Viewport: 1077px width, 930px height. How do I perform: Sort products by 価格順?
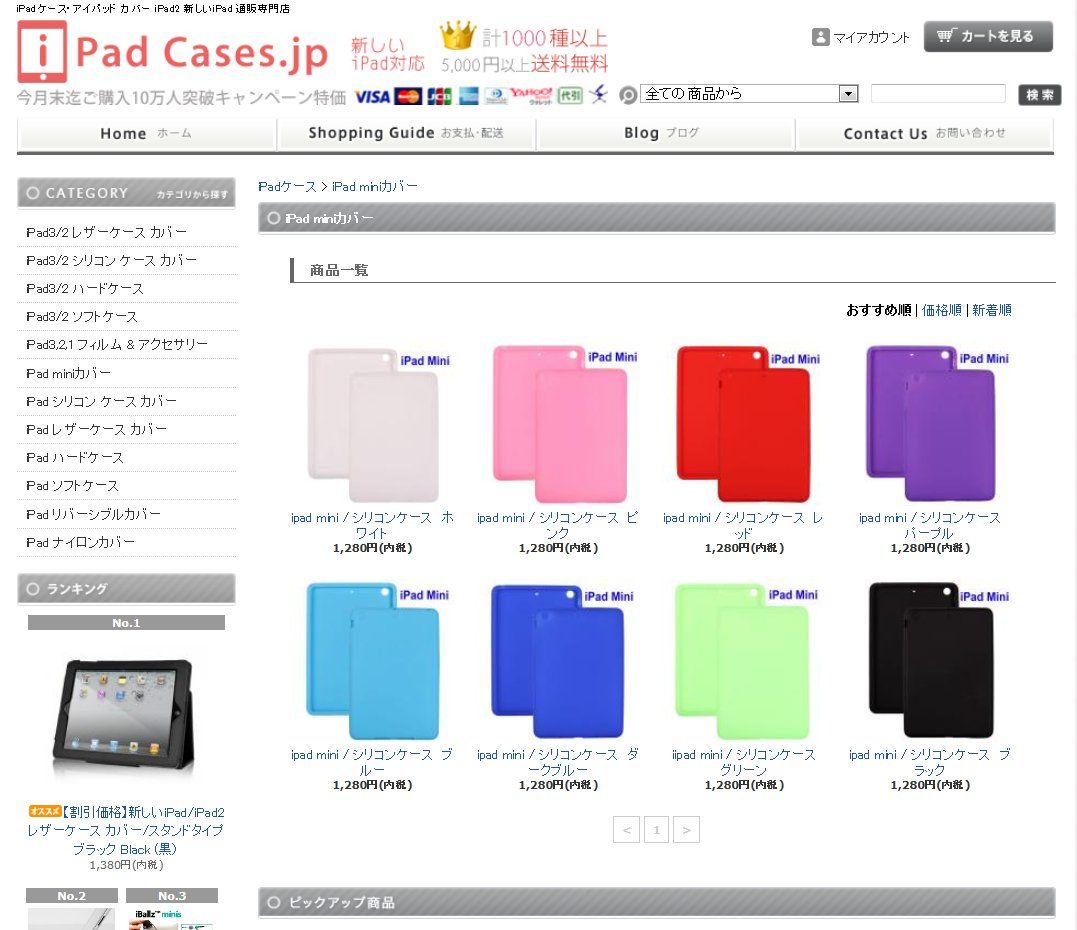coord(942,310)
